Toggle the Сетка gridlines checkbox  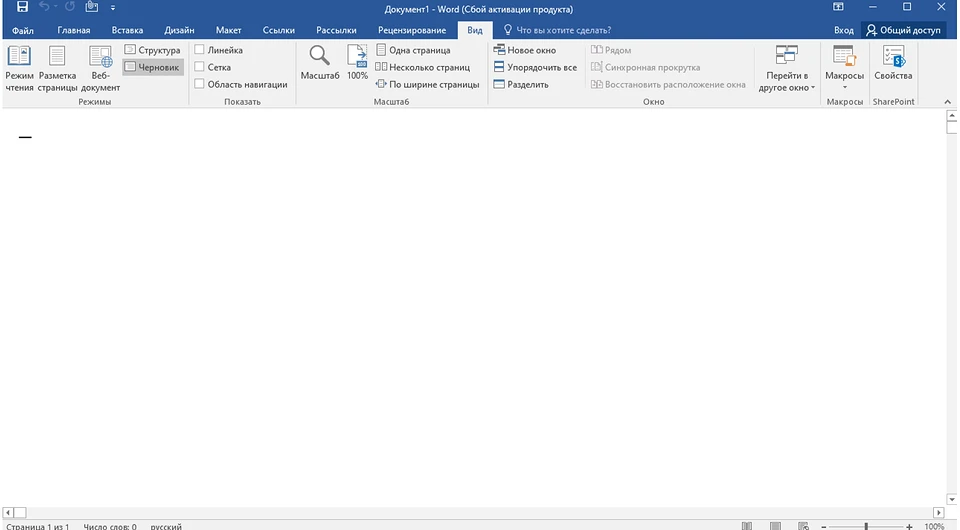tap(200, 67)
